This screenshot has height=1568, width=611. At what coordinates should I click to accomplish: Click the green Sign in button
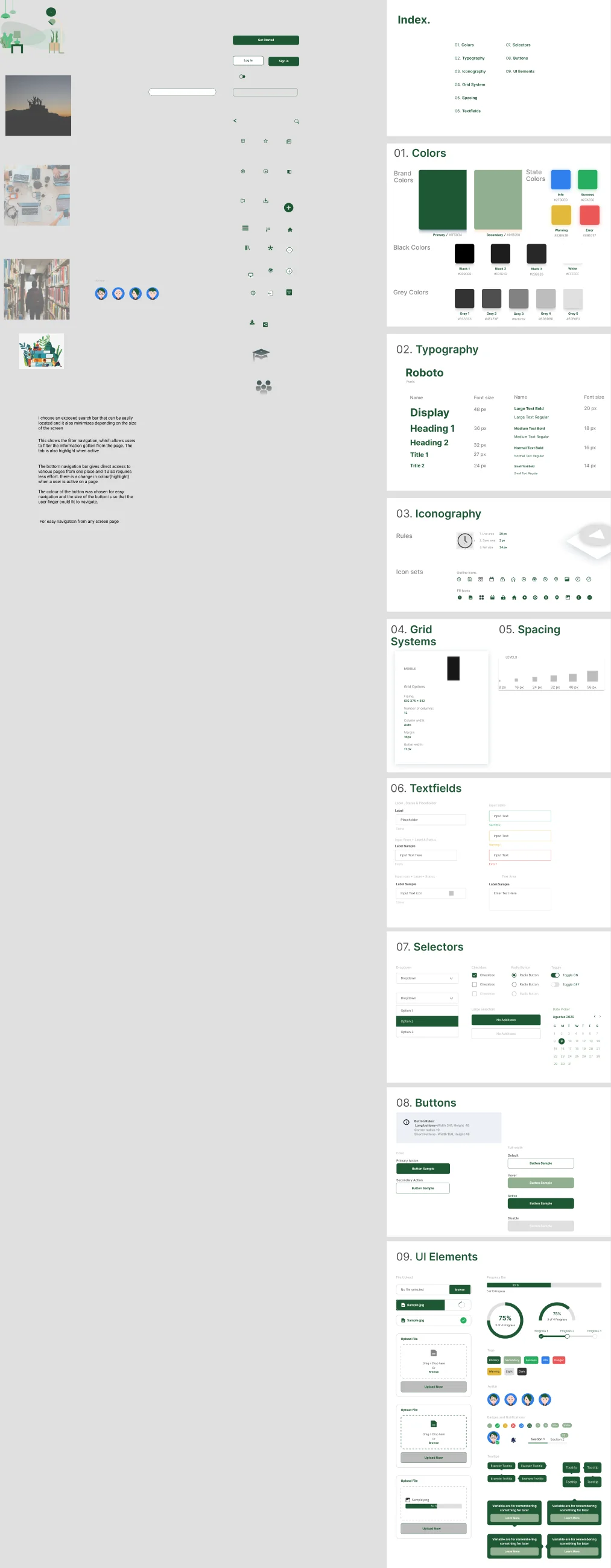283,61
